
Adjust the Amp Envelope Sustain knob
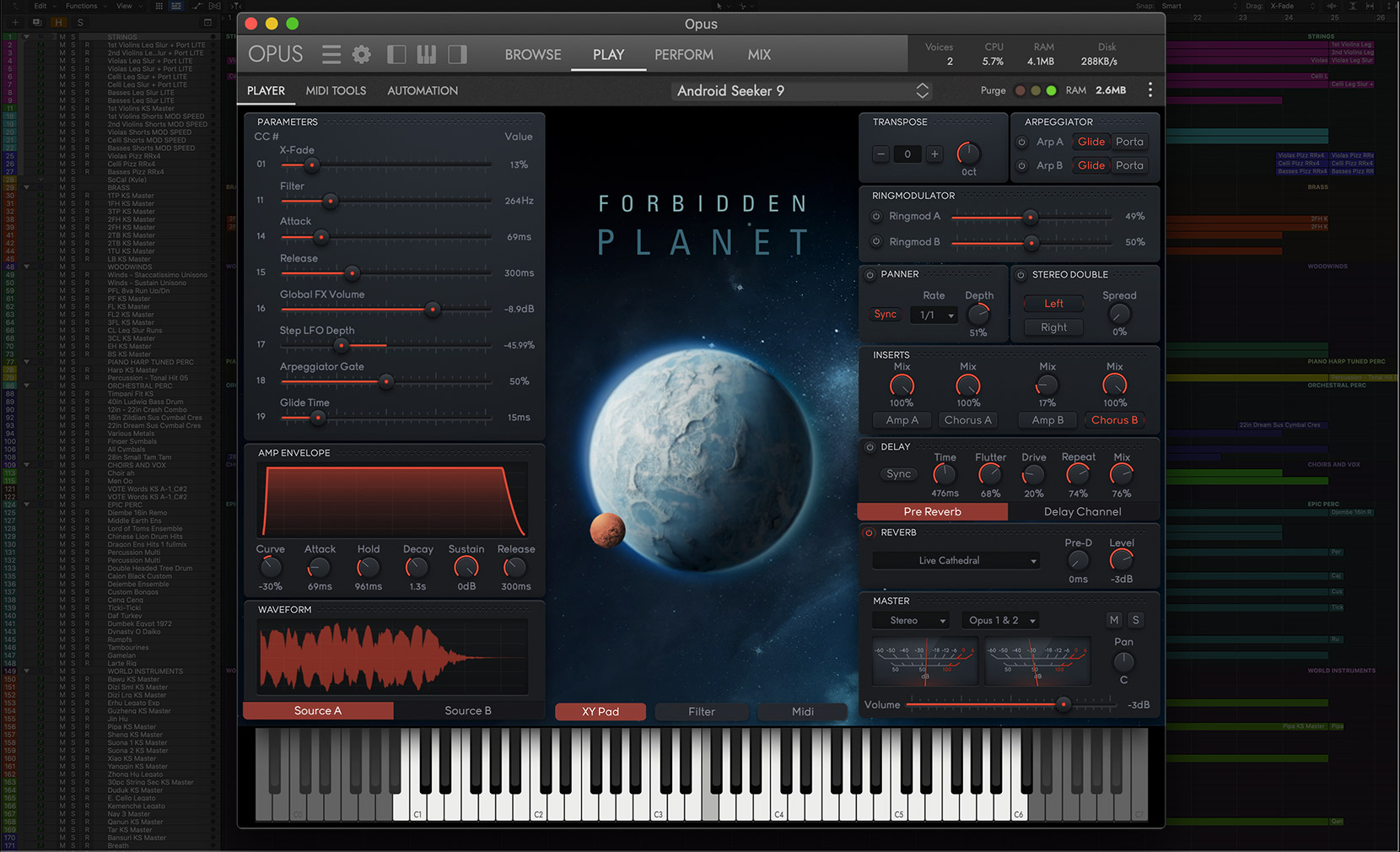pos(466,569)
